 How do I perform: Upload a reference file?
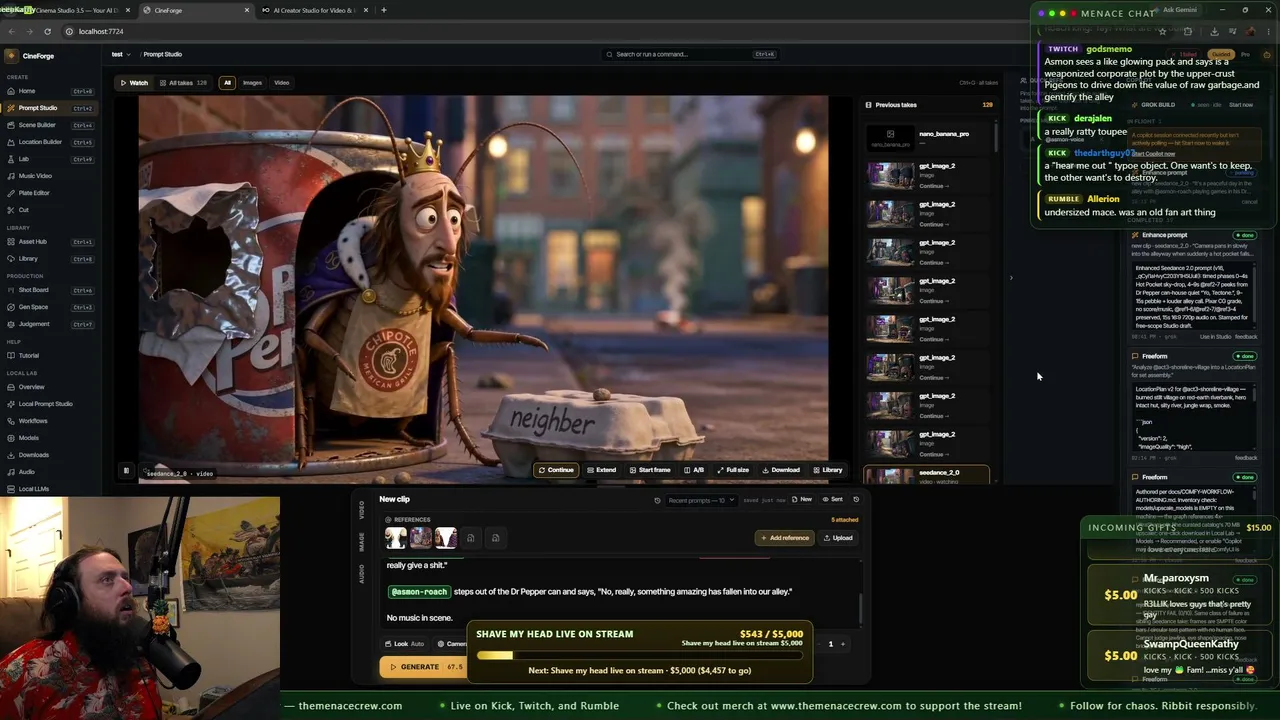click(838, 538)
